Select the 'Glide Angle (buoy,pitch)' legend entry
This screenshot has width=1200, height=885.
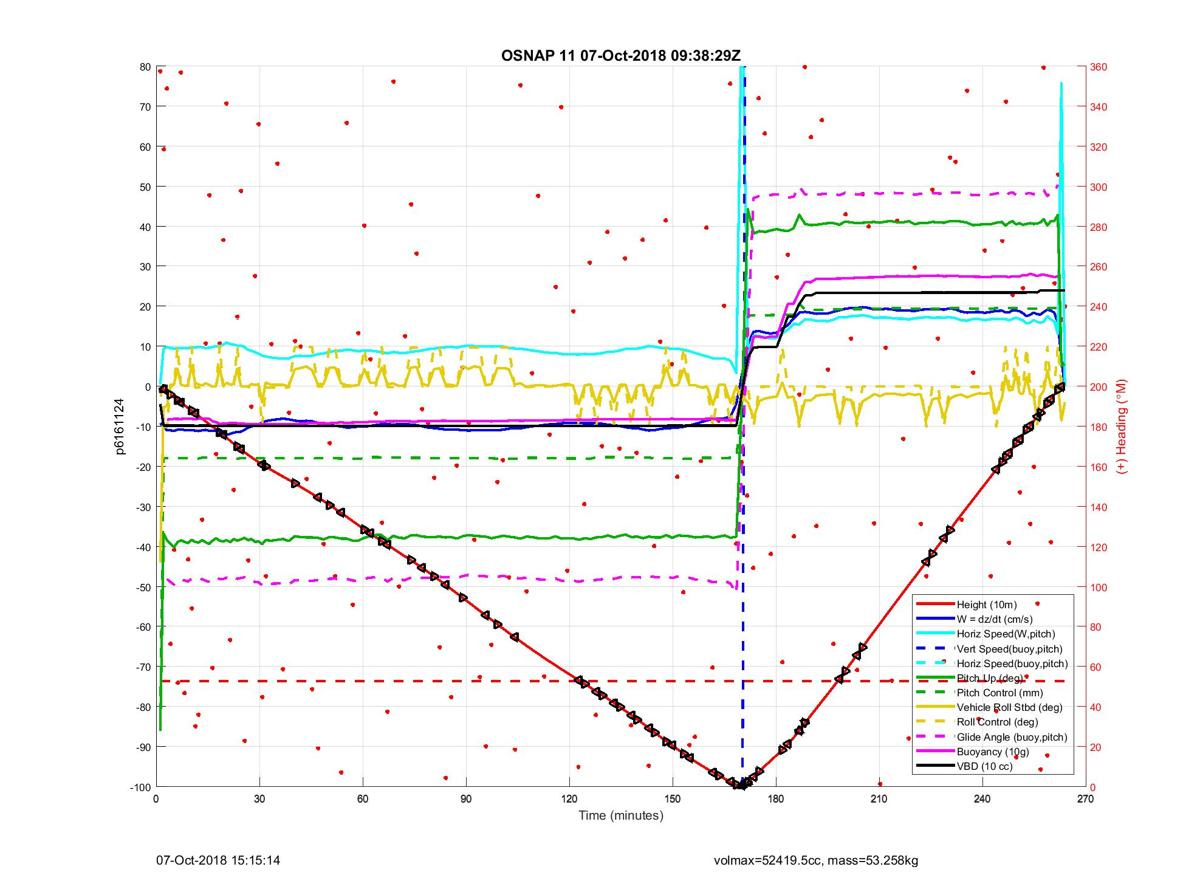[1013, 738]
